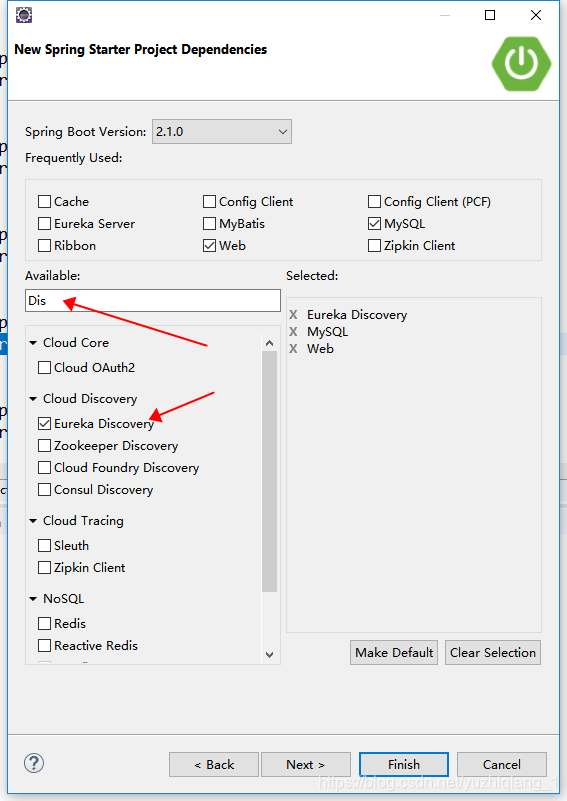
Task: Check the Redis dependency
Action: [x=44, y=624]
